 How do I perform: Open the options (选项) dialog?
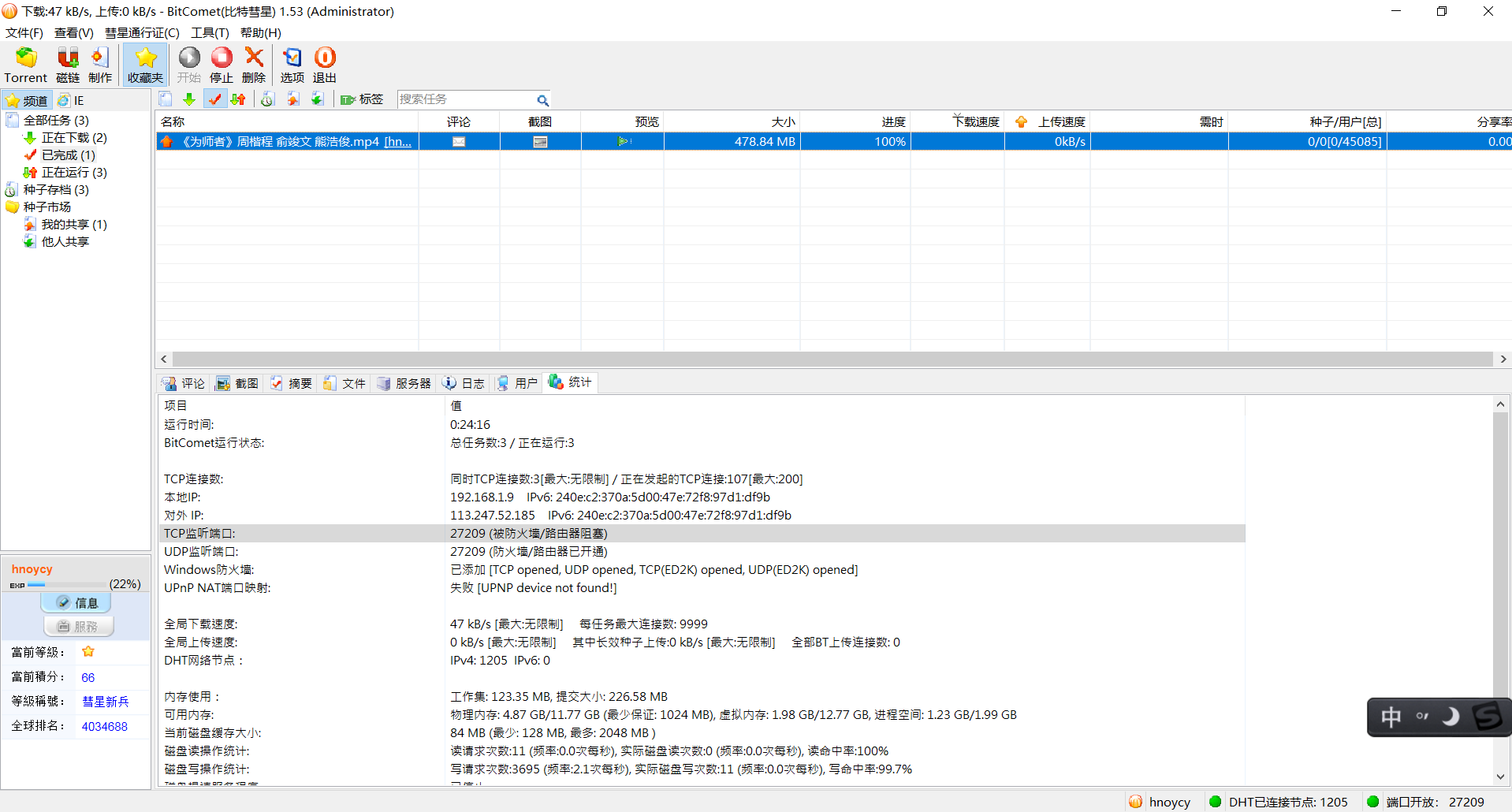pyautogui.click(x=292, y=65)
